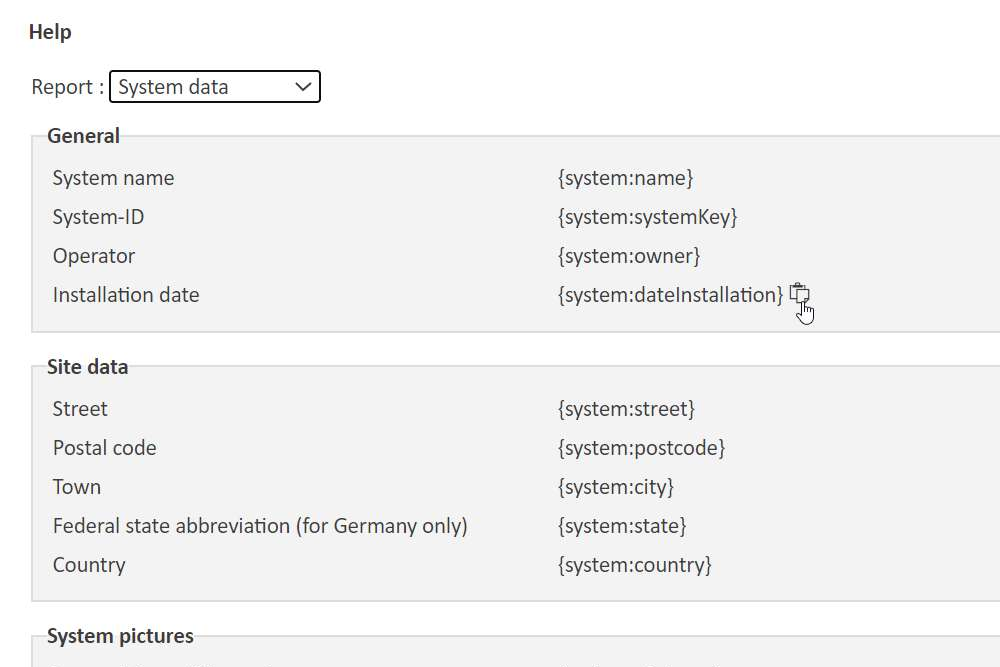Click the {system:dateInstallation} placeholder text
The image size is (1000, 667).
[x=670, y=295]
